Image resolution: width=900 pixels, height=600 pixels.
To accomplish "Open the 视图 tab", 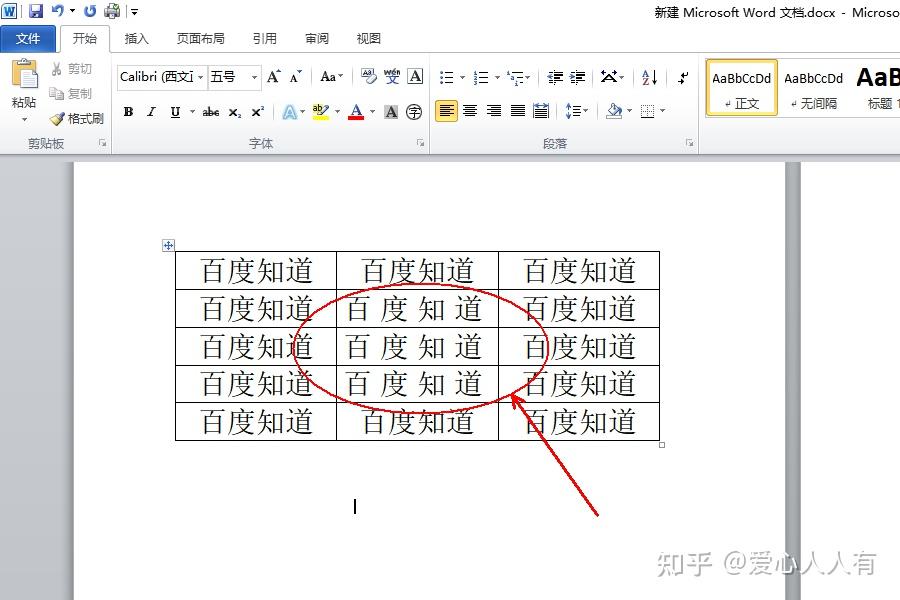I will click(x=368, y=38).
